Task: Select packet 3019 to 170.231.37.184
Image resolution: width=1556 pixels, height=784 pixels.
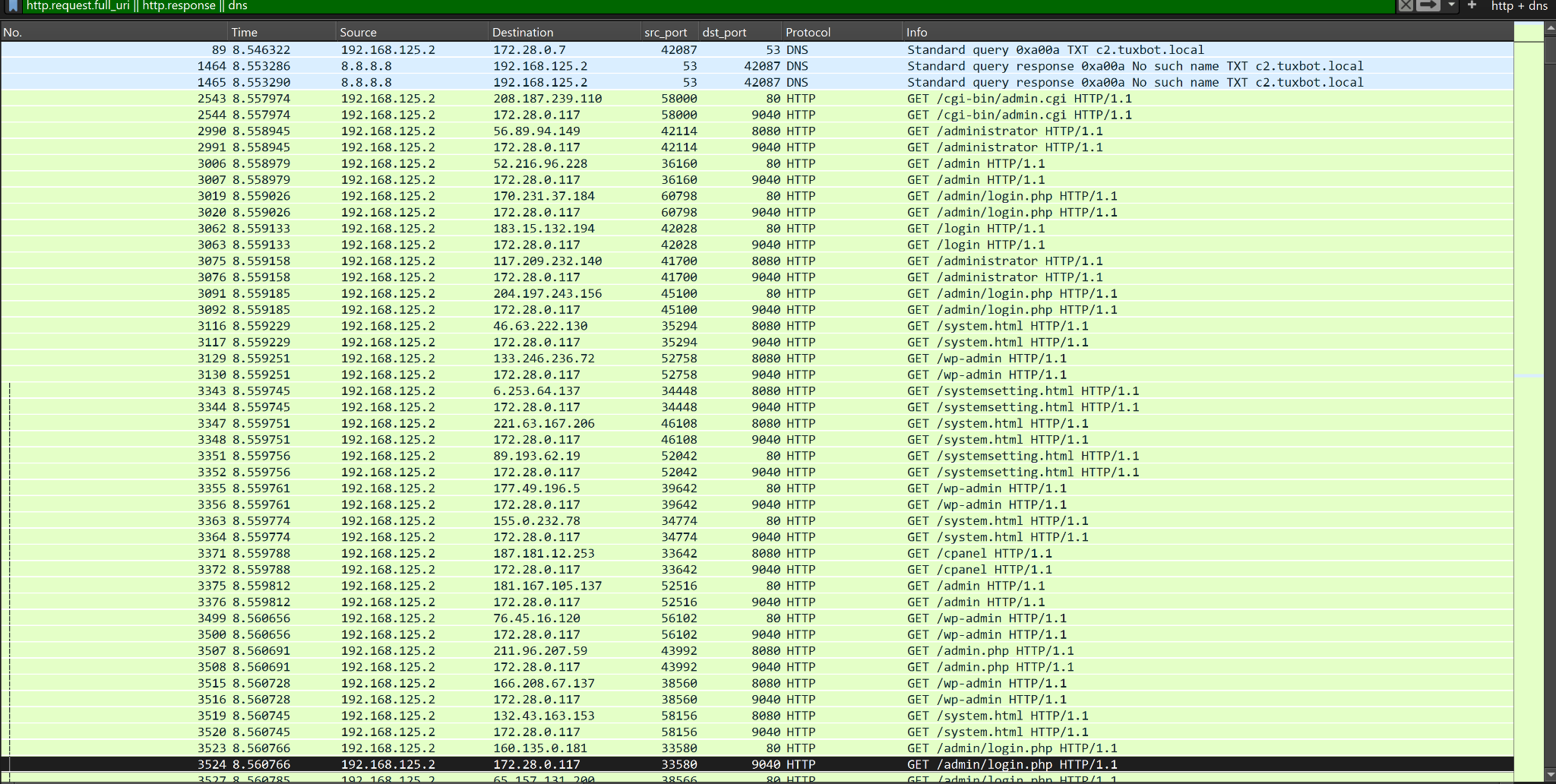Action: tap(757, 196)
